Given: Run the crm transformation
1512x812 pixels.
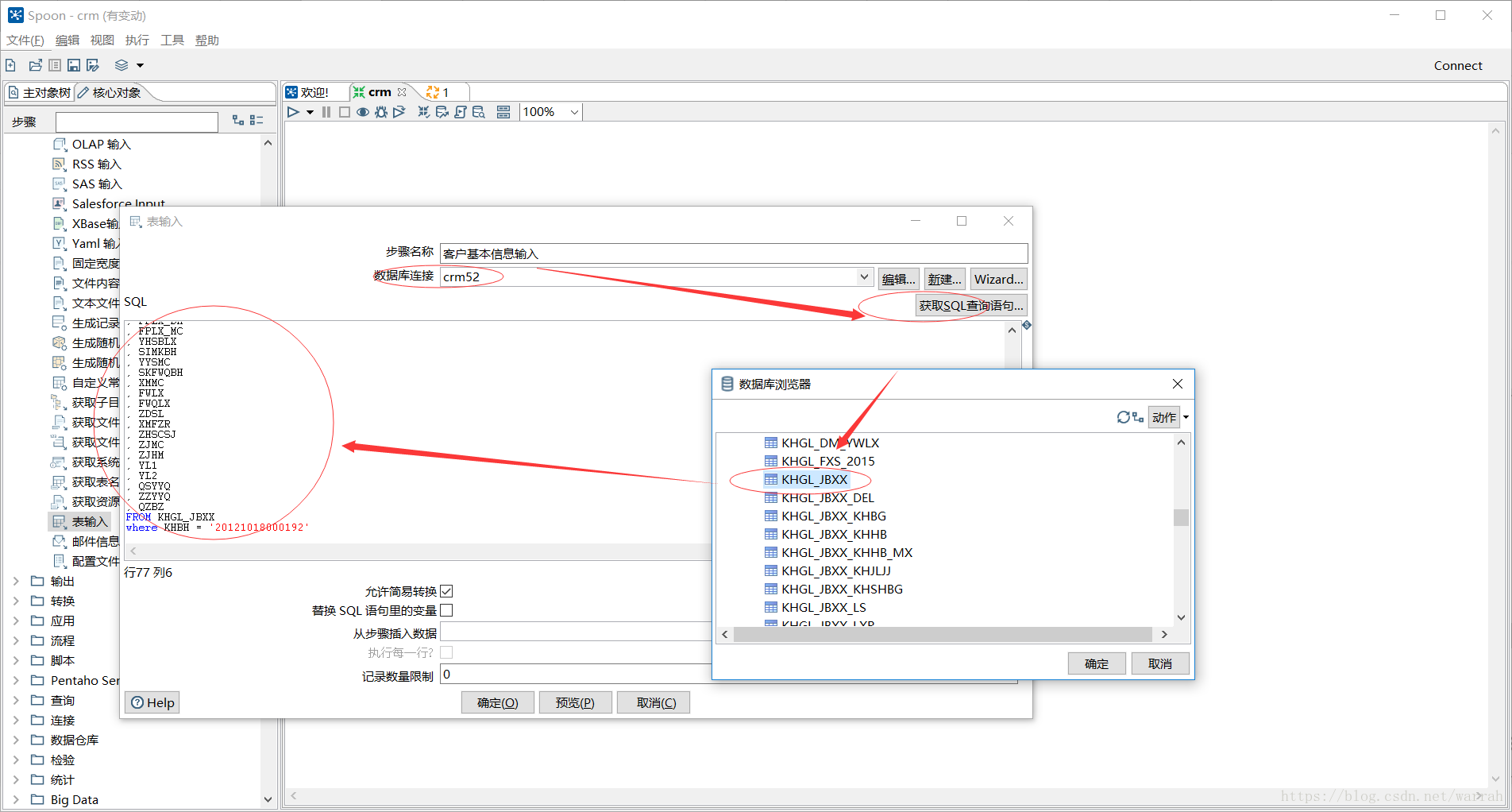Looking at the screenshot, I should (x=293, y=112).
